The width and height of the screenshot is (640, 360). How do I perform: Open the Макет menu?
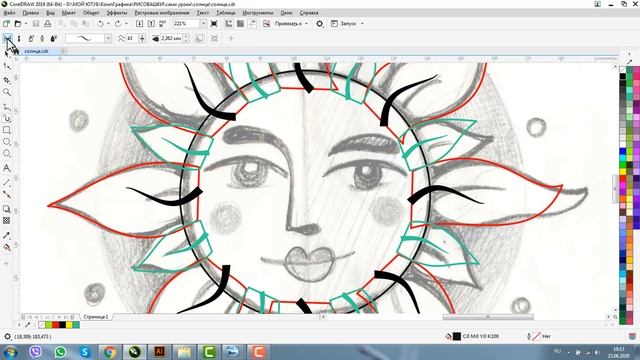[x=69, y=13]
